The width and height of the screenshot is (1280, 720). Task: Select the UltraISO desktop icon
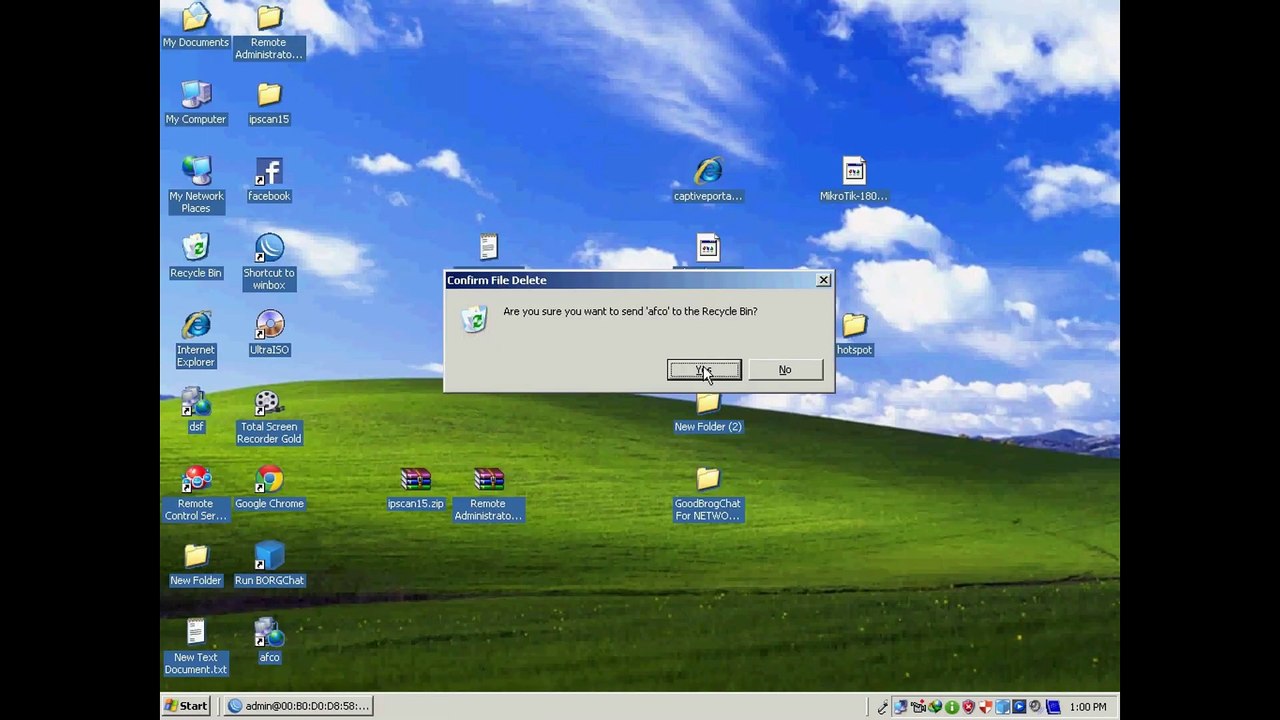pos(269,334)
